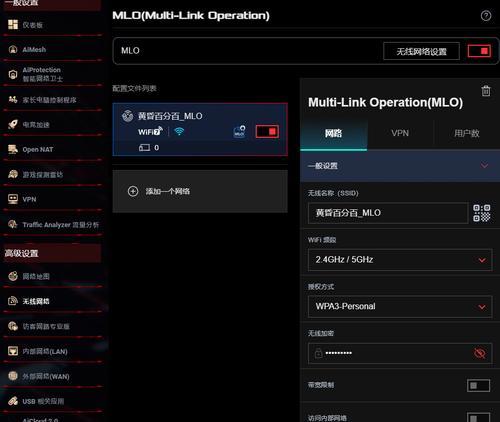The height and width of the screenshot is (422, 500).
Task: Toggle the 黄昏百分百_MLO profile switch
Action: click(267, 131)
